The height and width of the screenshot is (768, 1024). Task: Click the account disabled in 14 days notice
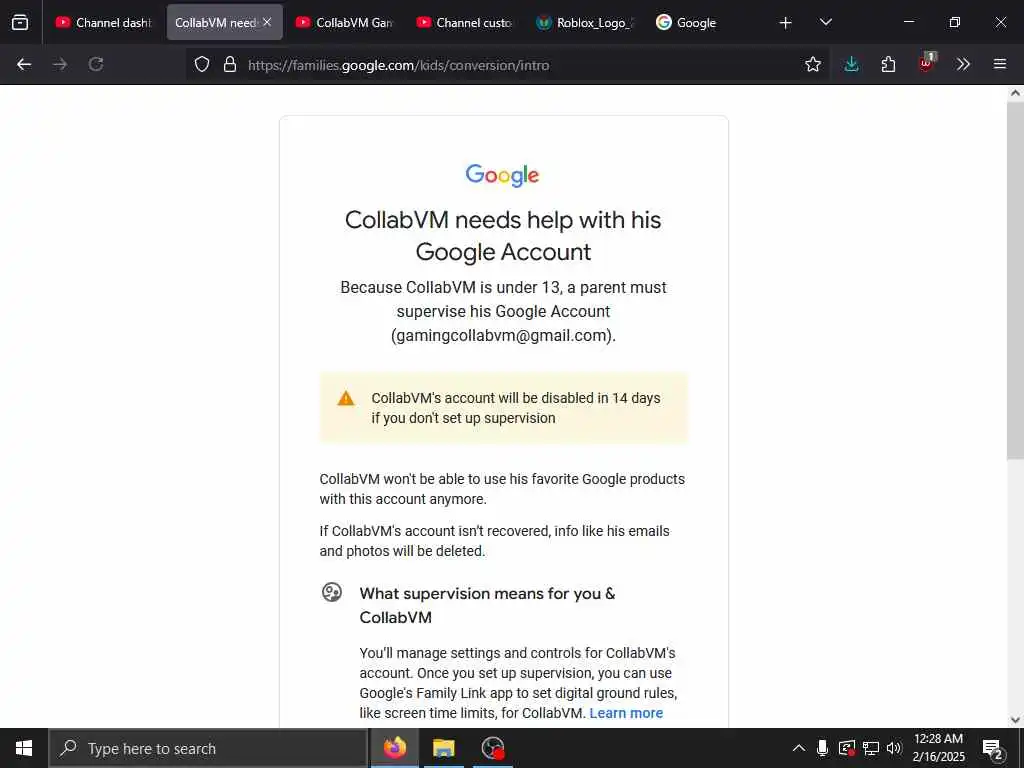[504, 408]
